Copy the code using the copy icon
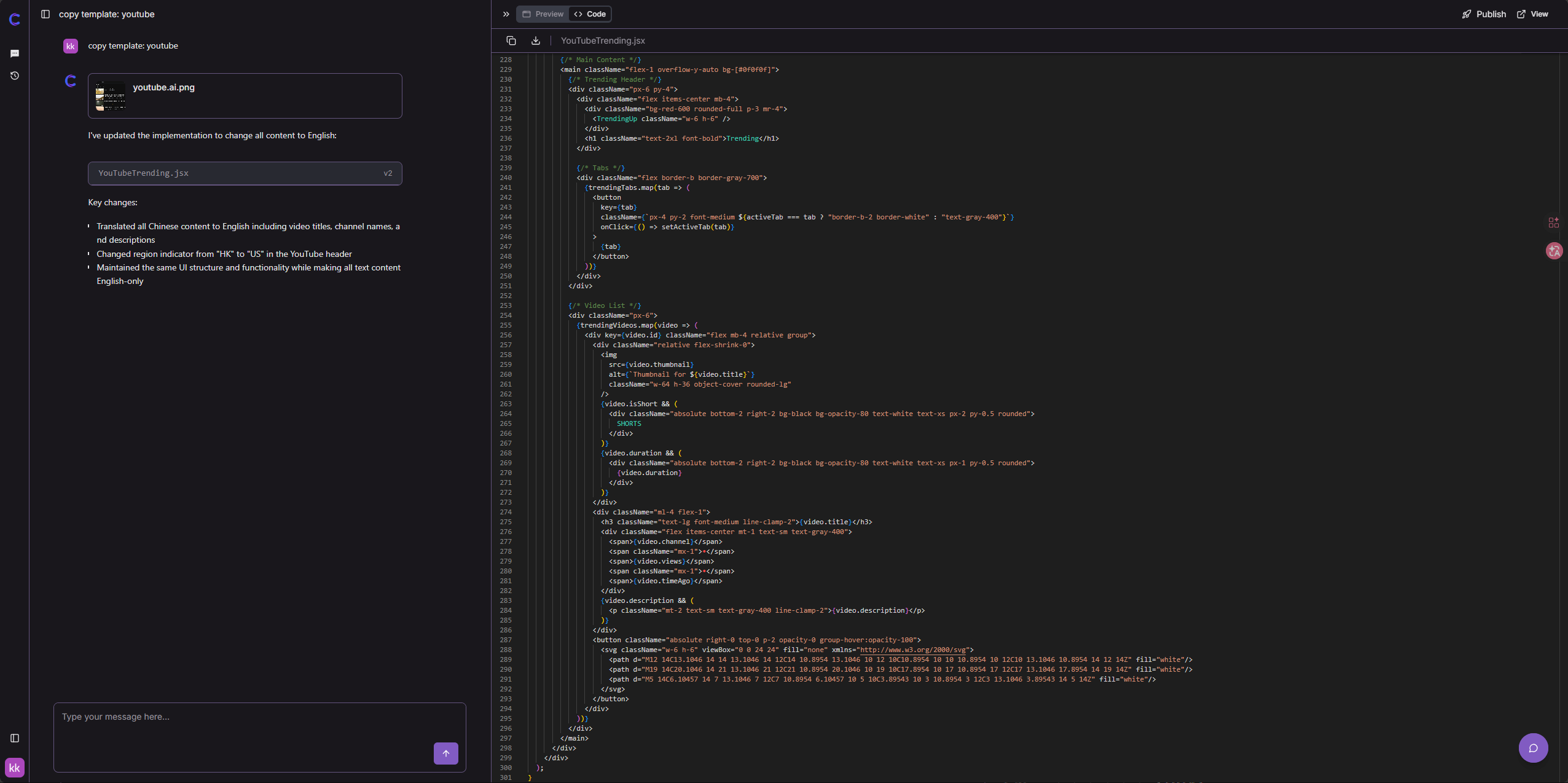 [x=511, y=41]
